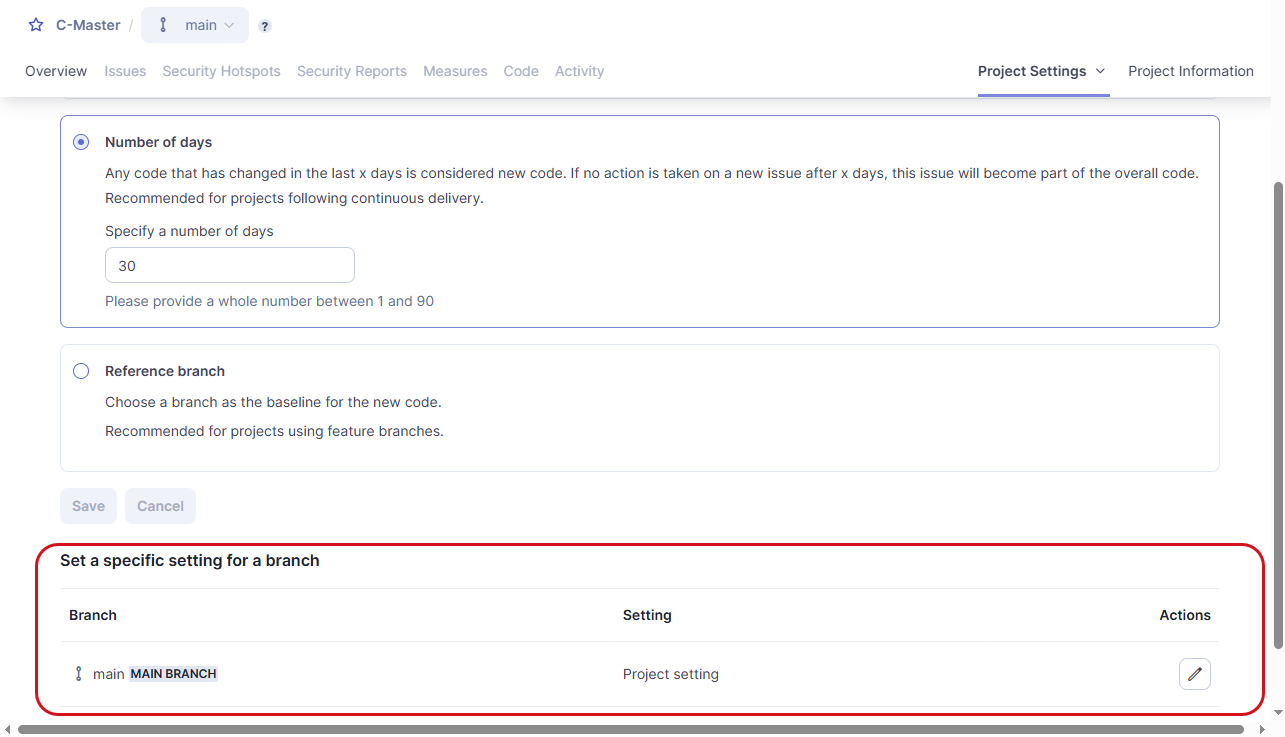Open the Issues tab
This screenshot has width=1285, height=737.
125,71
